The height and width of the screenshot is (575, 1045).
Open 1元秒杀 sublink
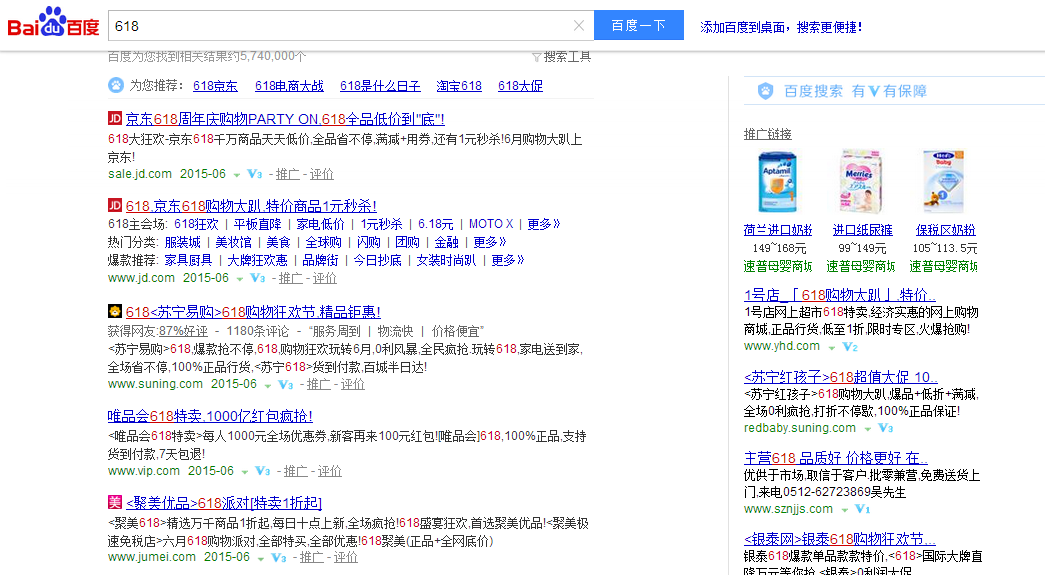coord(381,224)
